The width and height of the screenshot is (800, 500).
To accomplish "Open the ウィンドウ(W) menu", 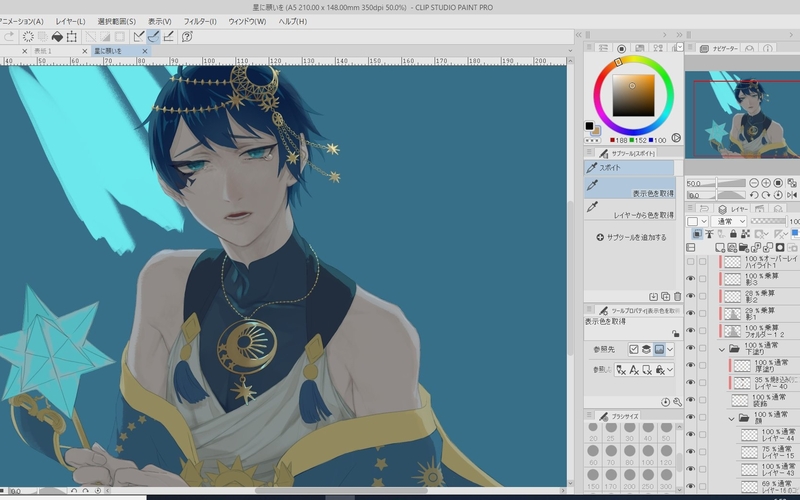I will 247,21.
